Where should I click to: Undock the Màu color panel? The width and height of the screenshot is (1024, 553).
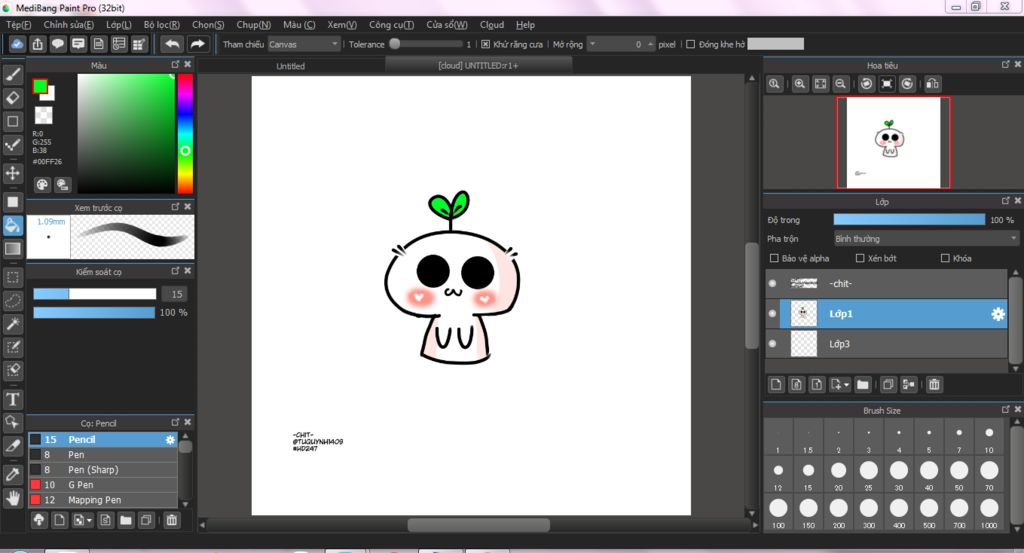click(175, 65)
